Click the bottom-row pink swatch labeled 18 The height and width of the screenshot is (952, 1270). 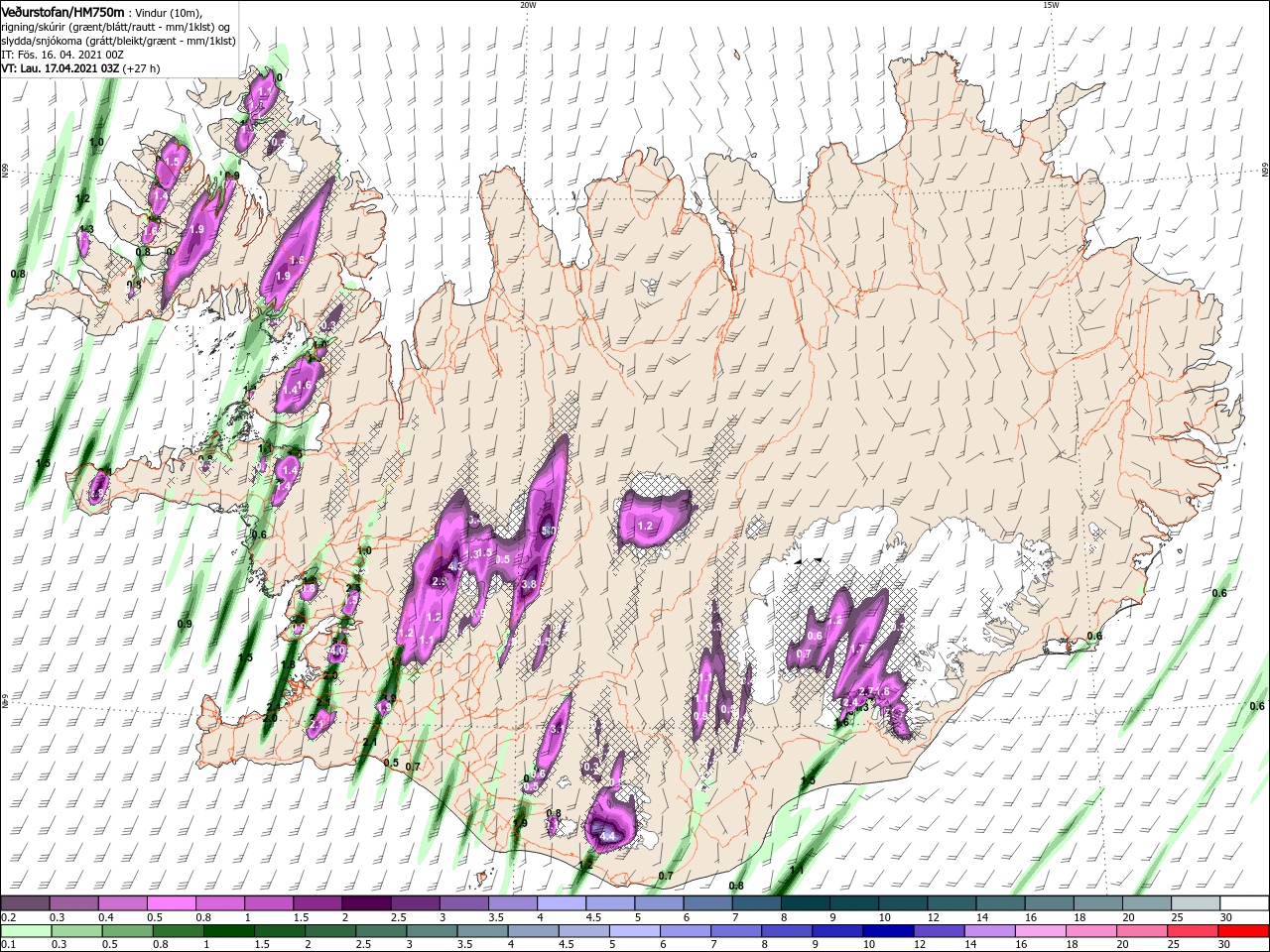(1090, 931)
